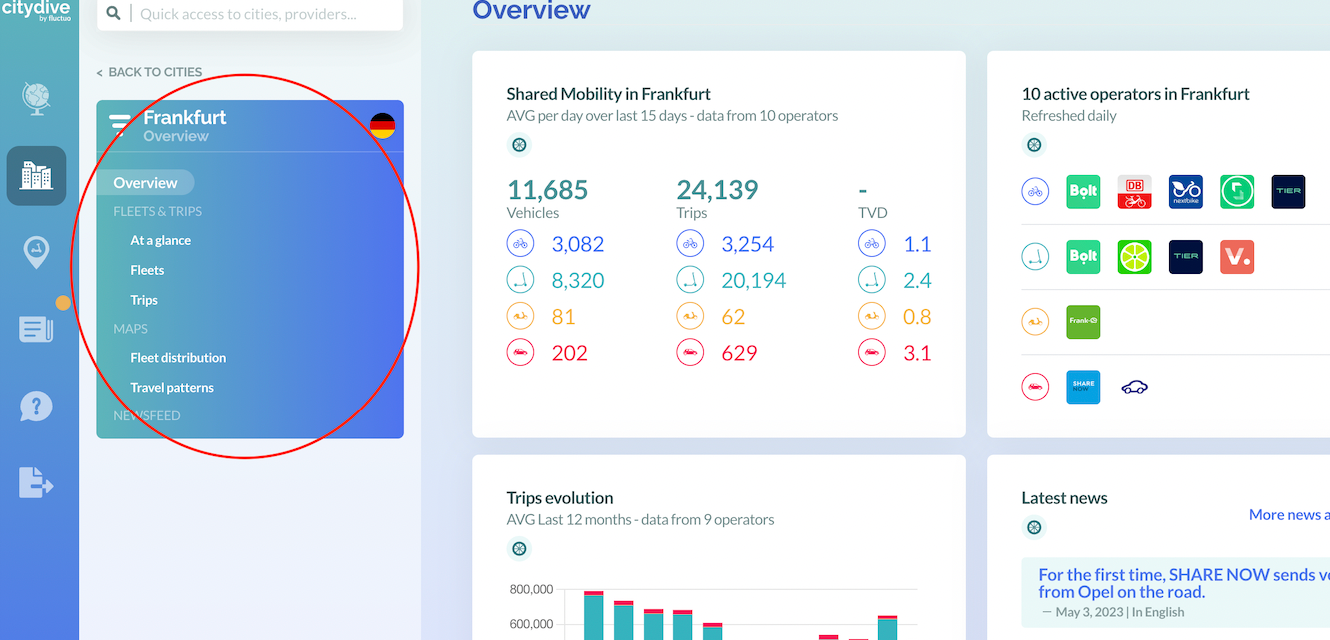Click the export arrow icon in sidebar
1330x640 pixels.
tap(36, 483)
